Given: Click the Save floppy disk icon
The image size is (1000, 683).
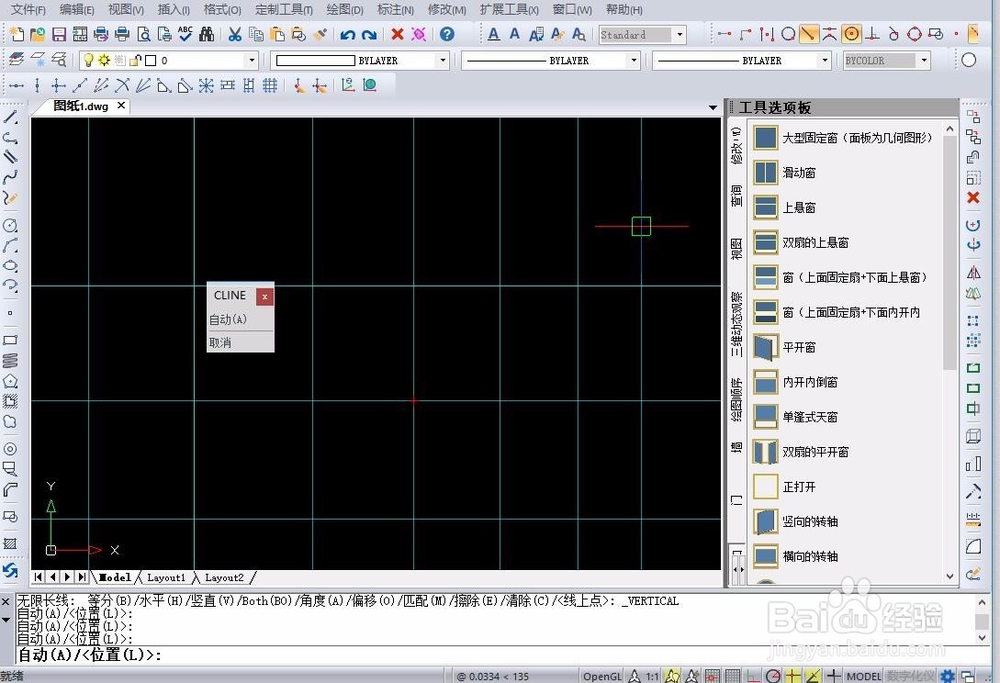Looking at the screenshot, I should click(x=59, y=34).
